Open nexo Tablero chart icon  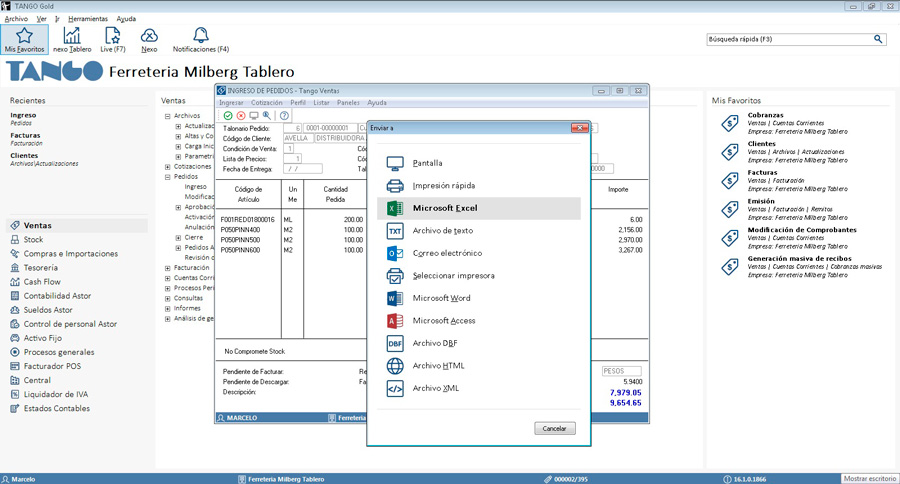tap(72, 40)
